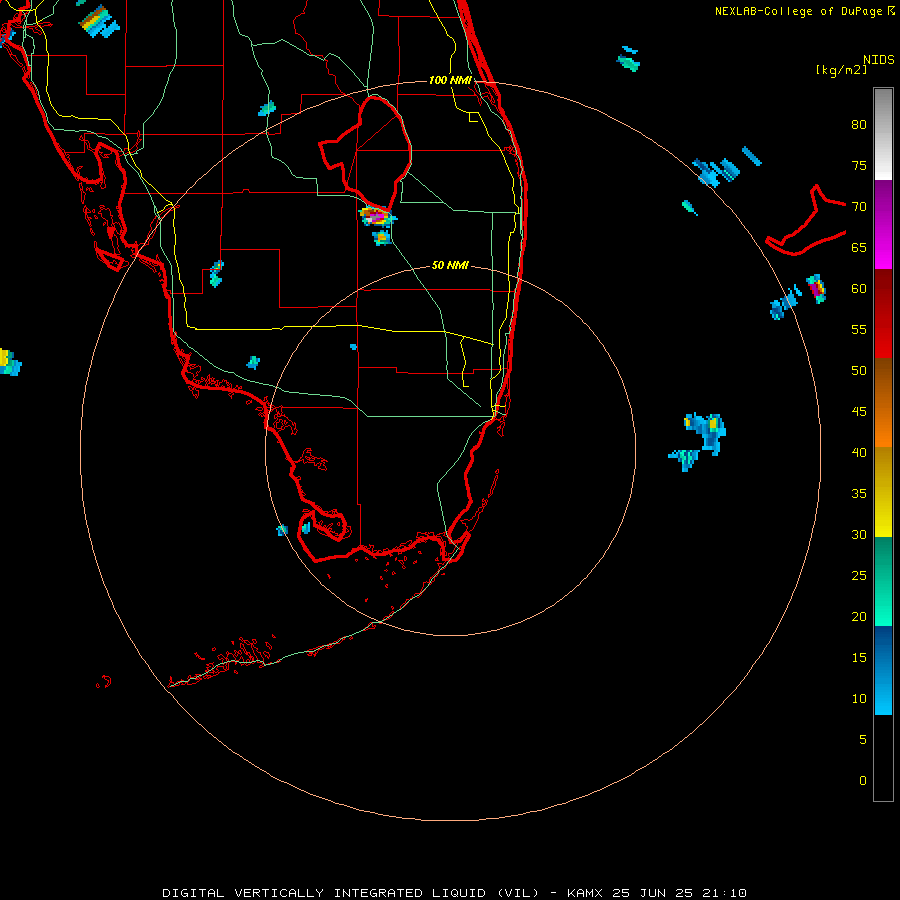Image resolution: width=900 pixels, height=900 pixels.
Task: Click the 35 value on the color scale
Action: point(859,494)
